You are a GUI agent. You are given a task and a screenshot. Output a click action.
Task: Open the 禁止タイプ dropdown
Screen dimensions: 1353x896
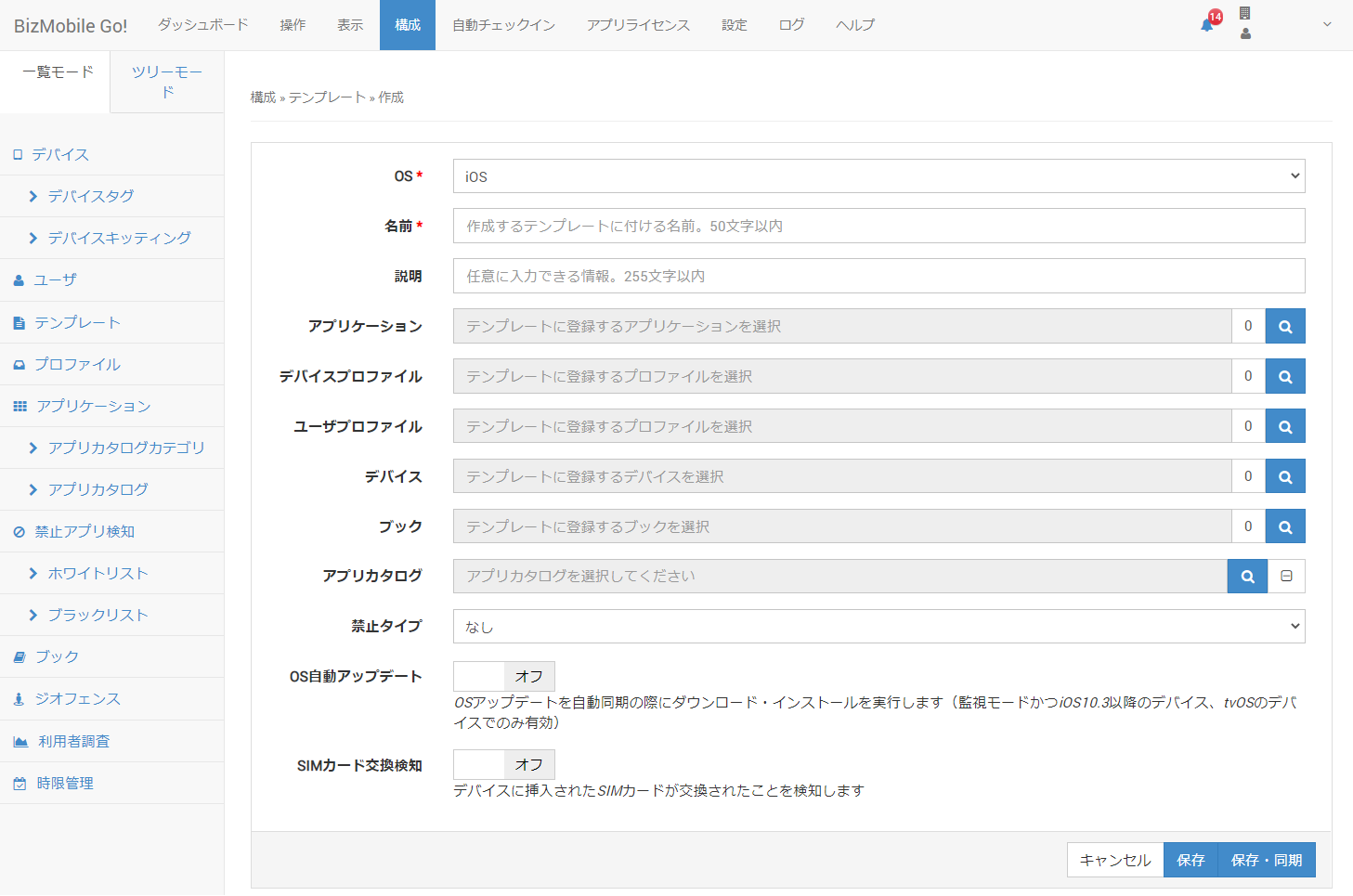coord(878,627)
